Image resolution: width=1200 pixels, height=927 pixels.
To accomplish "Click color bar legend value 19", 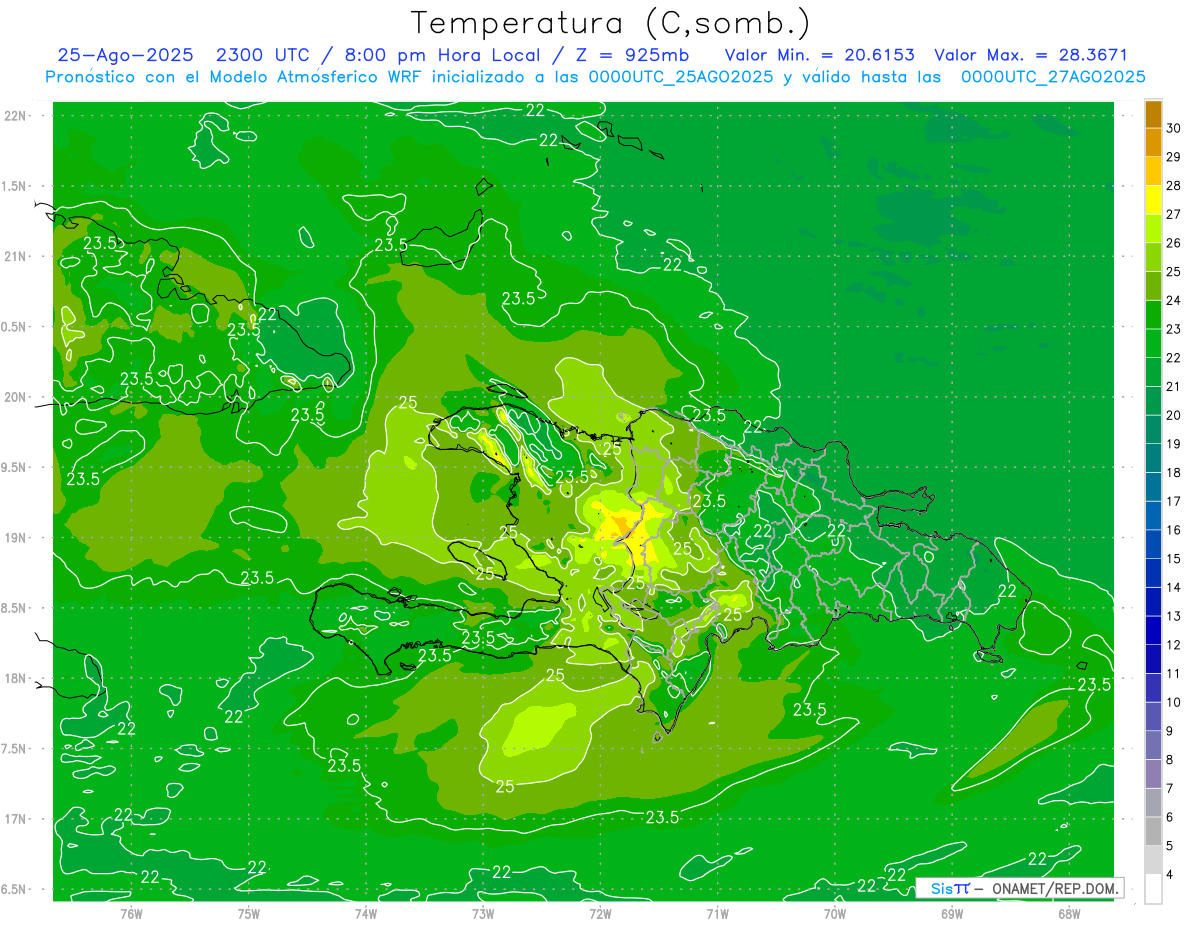I will [x=1174, y=444].
